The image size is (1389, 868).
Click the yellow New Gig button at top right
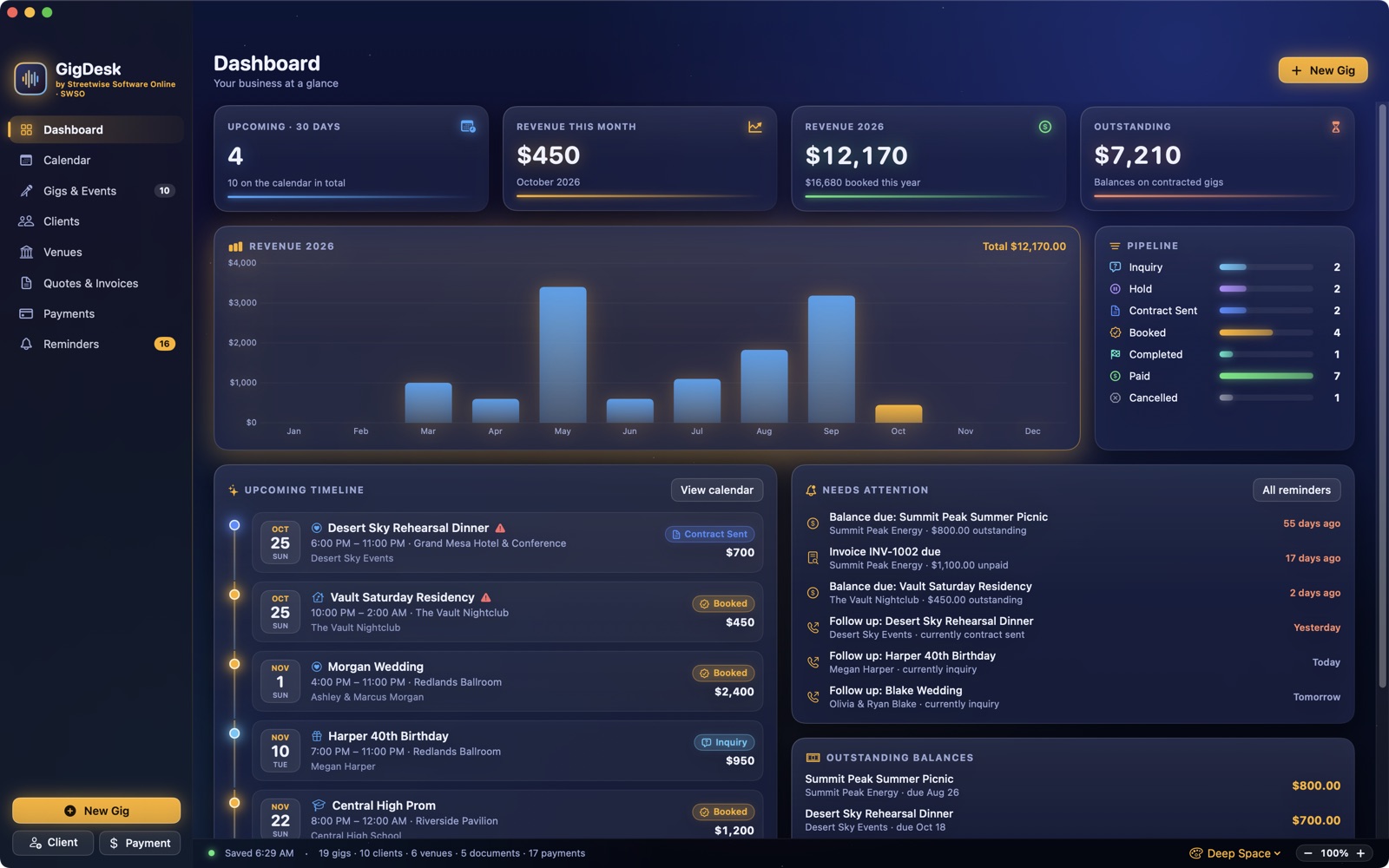click(1322, 70)
